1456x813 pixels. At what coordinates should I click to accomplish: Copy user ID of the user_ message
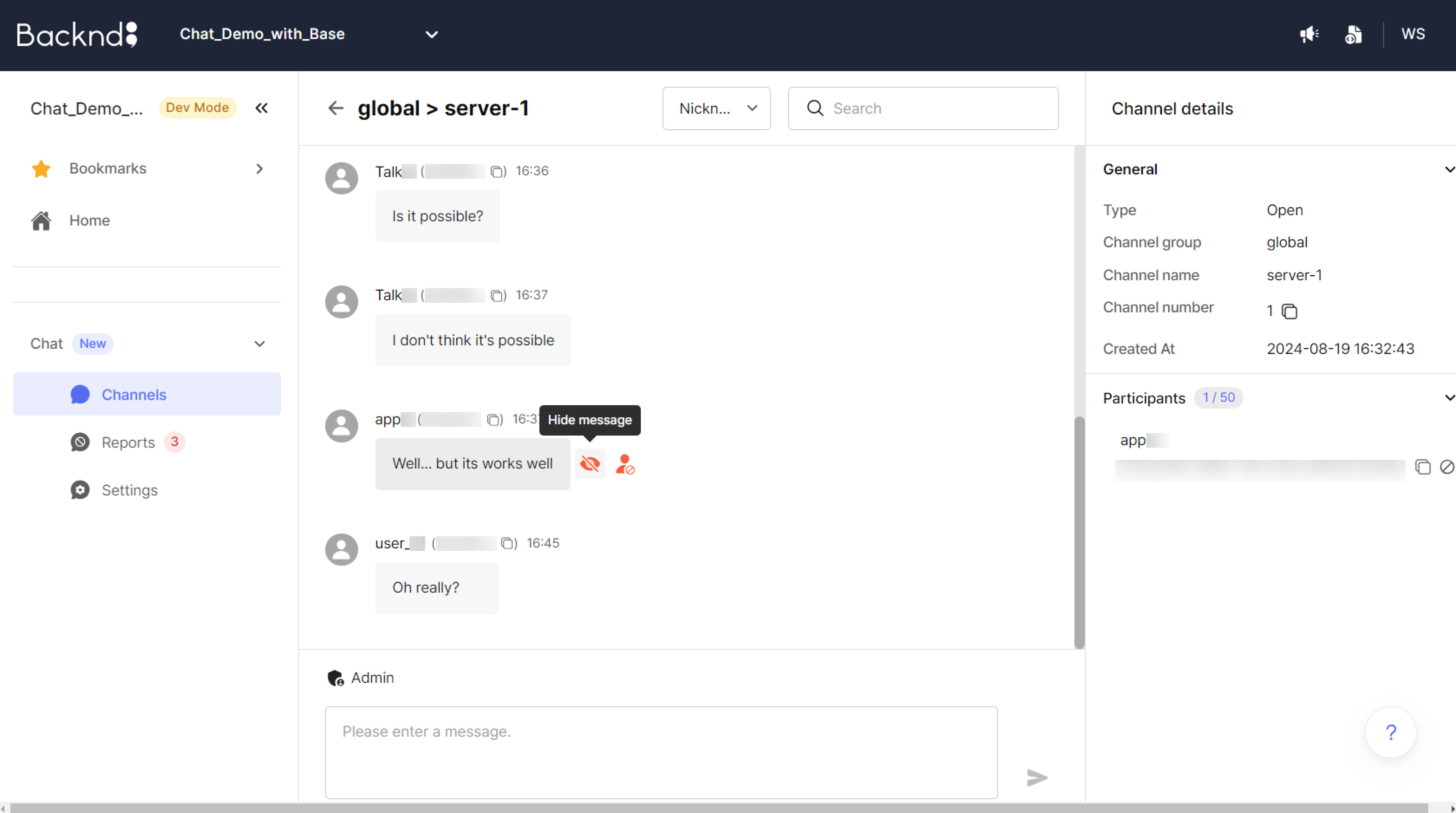[x=508, y=543]
